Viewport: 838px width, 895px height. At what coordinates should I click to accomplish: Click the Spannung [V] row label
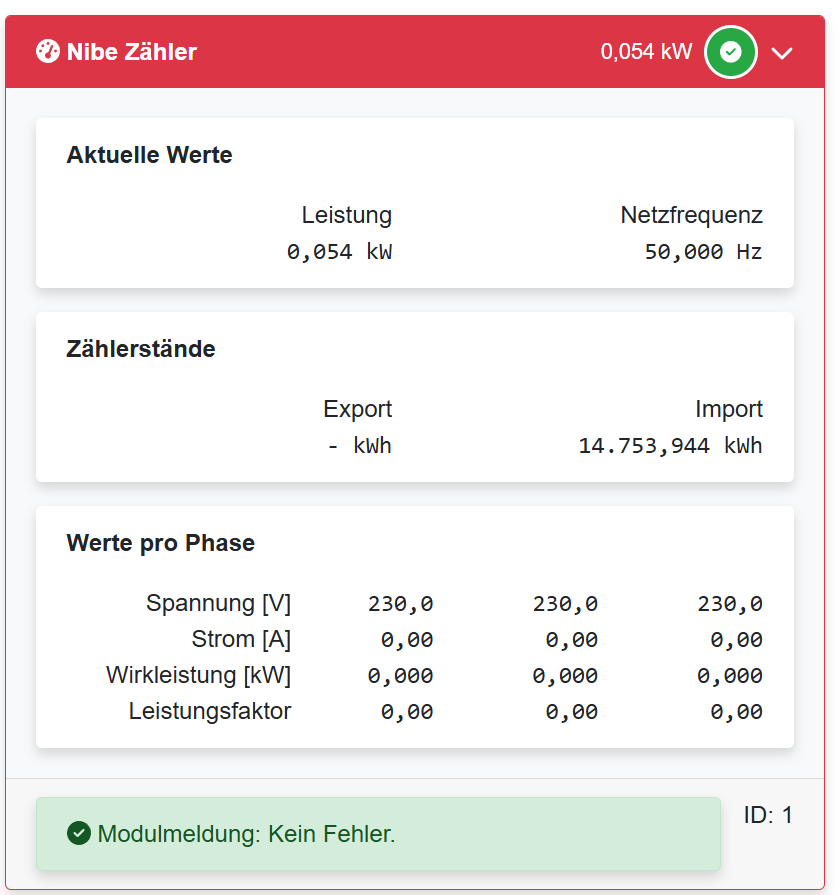coord(218,603)
